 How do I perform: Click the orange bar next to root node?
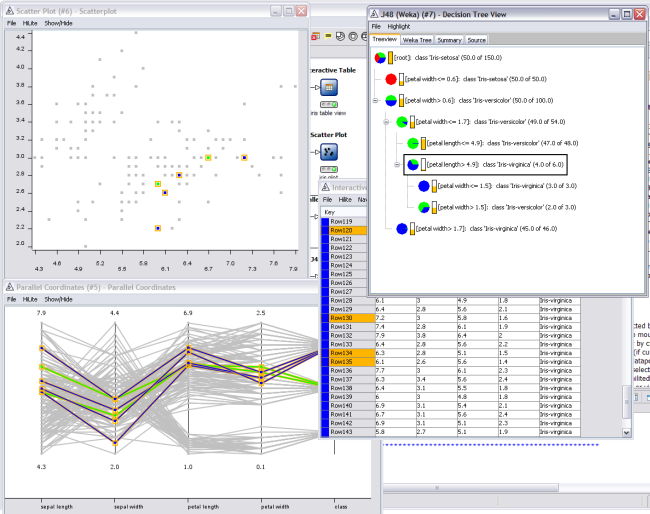(390, 58)
